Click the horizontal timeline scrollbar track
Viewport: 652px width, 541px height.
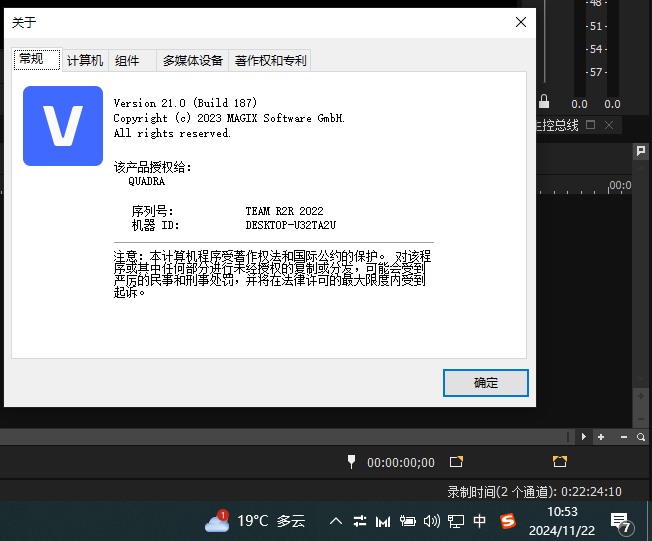click(x=283, y=437)
